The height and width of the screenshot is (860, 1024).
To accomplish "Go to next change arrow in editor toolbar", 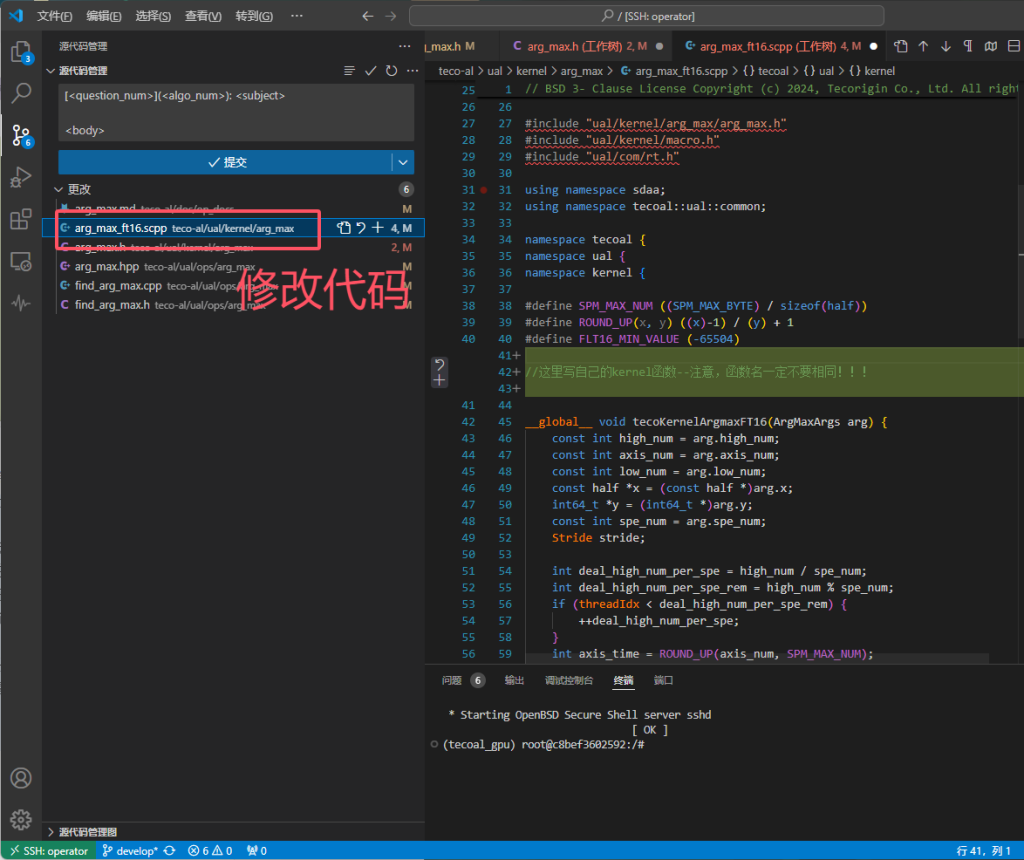I will (945, 46).
